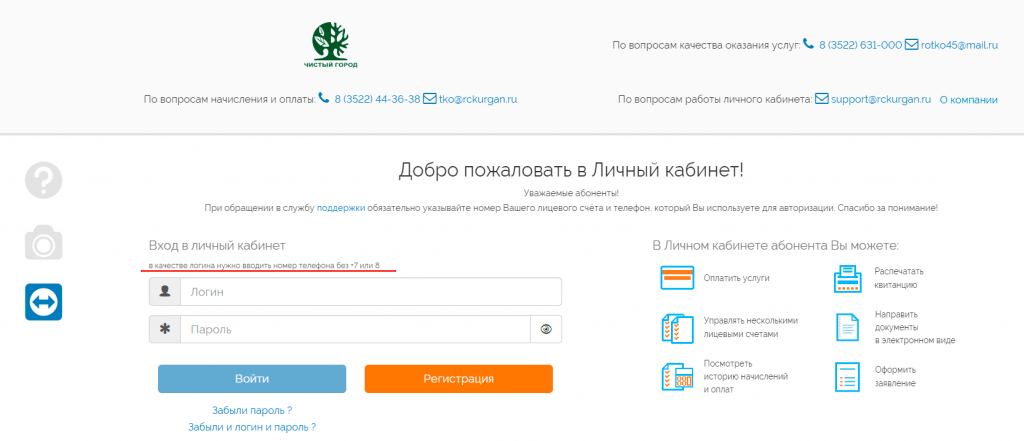The image size is (1024, 441).
Task: Click Направить документы в электронном виде text
Action: click(915, 327)
